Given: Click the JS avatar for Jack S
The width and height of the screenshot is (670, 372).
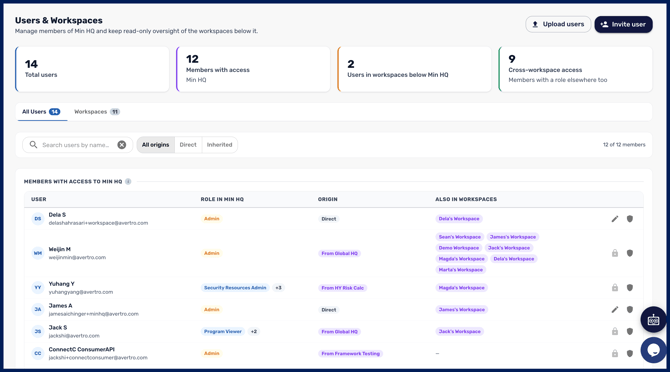Looking at the screenshot, I should pyautogui.click(x=38, y=331).
